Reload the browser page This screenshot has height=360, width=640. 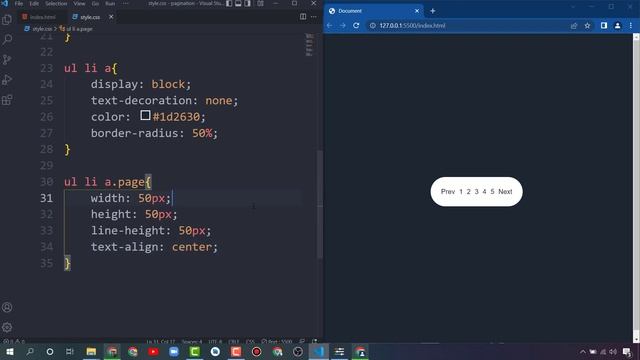356,25
